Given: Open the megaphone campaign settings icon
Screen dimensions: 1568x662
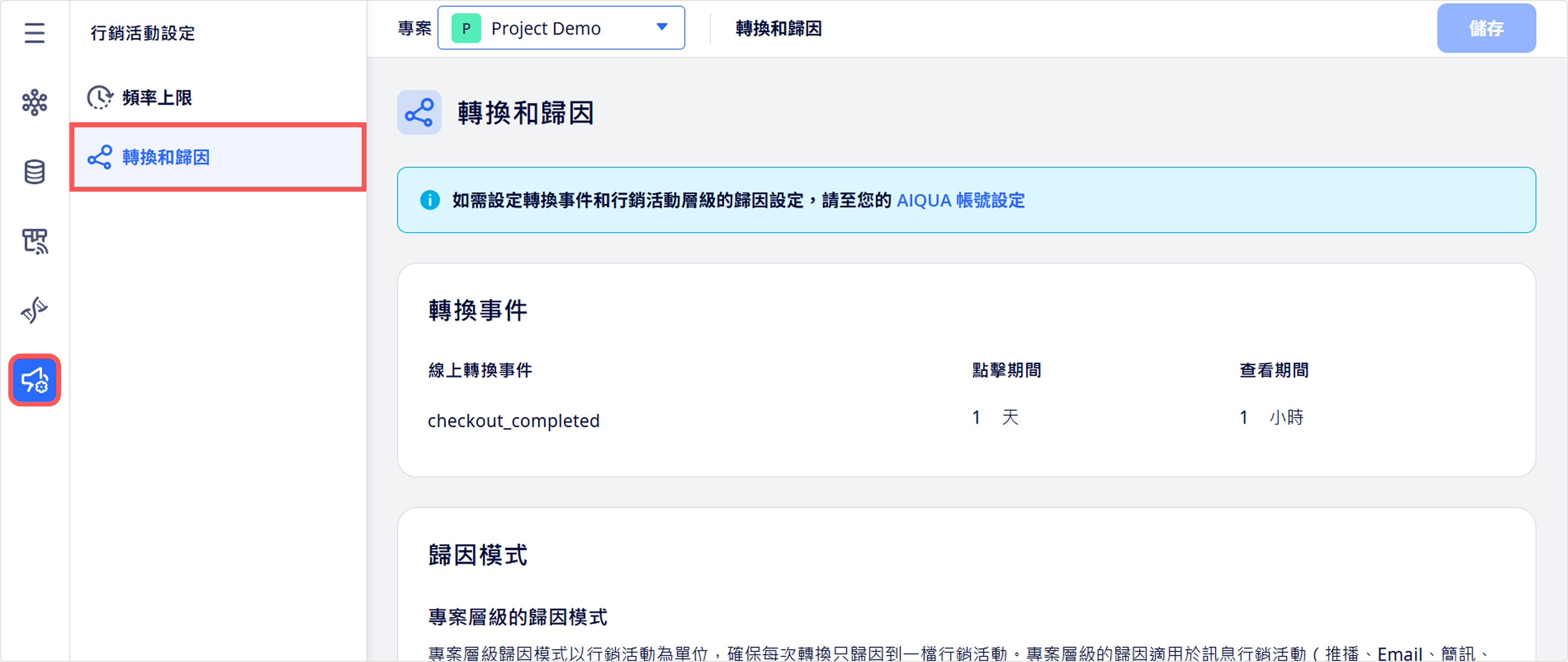Looking at the screenshot, I should 35,380.
